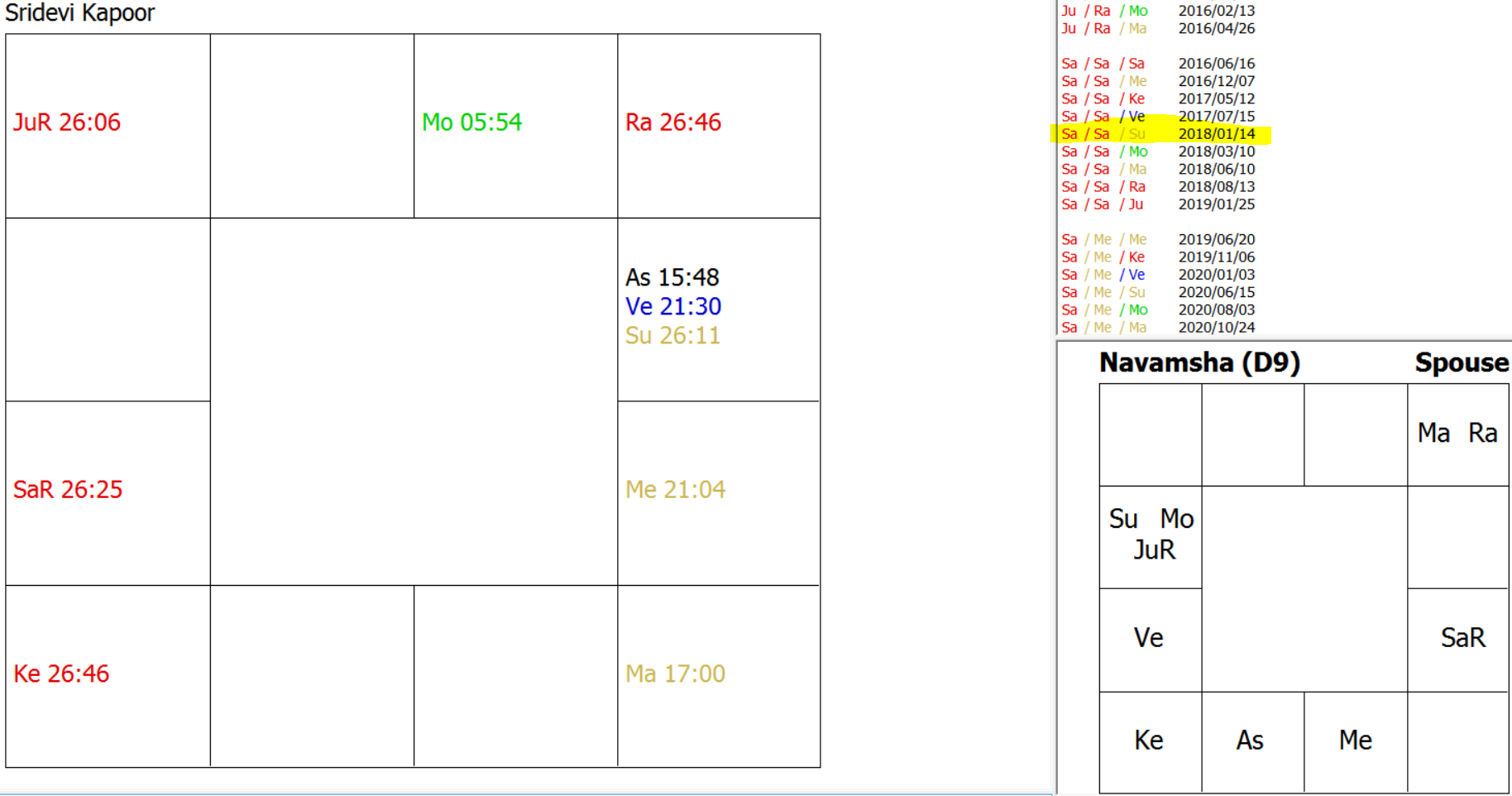Click Mars position Ma 17:00
This screenshot has width=1512, height=796.
coord(675,674)
